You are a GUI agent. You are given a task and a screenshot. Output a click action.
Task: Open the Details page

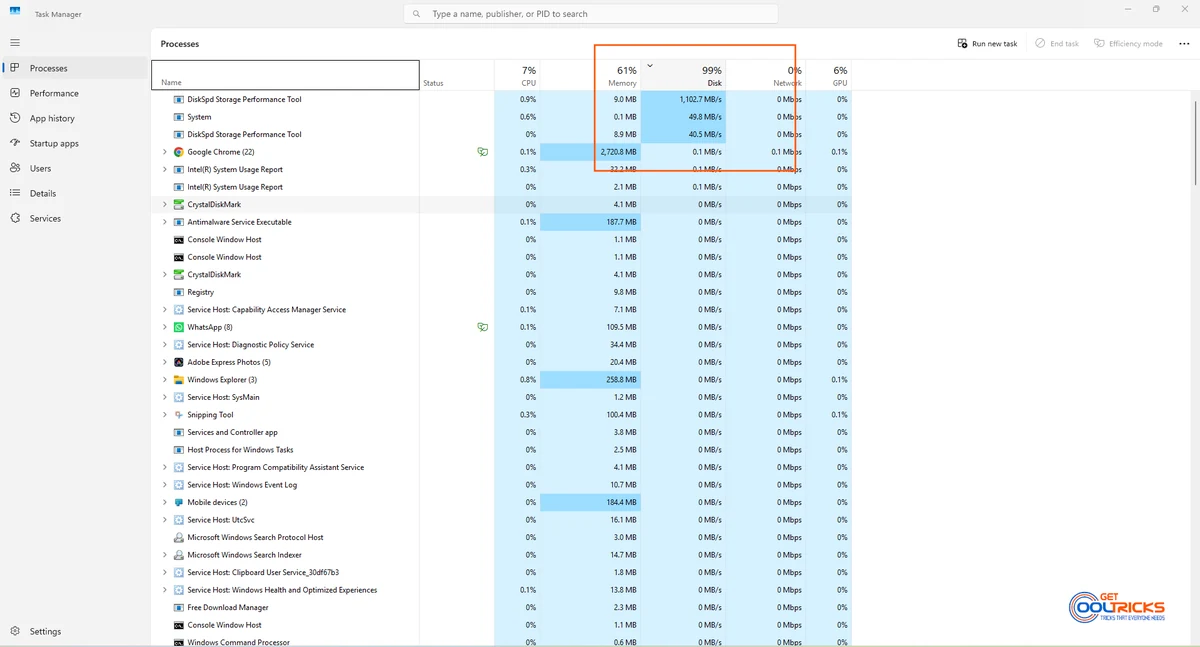tap(76, 193)
